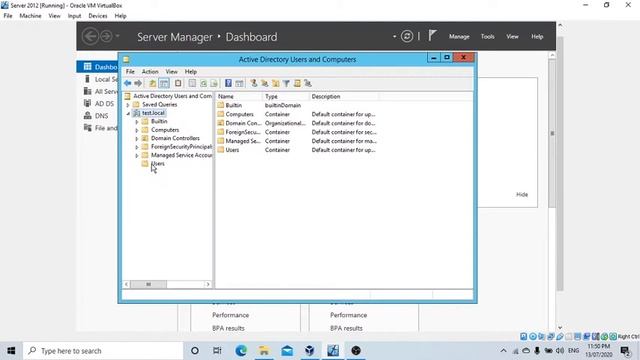Create a new user via toolbar icon
This screenshot has width=640, height=360.
click(254, 83)
